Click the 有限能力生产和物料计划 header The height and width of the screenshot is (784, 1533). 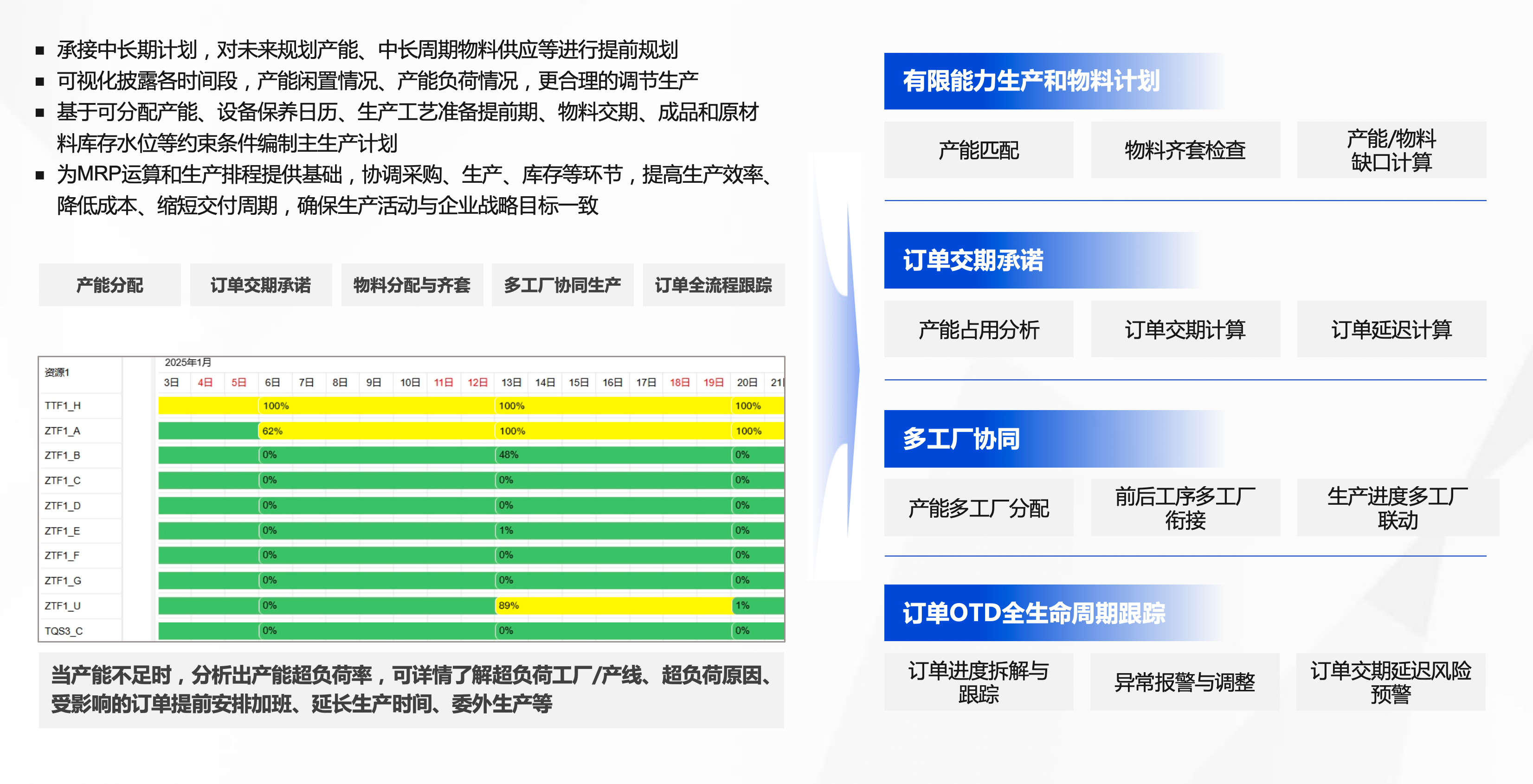[x=1031, y=82]
